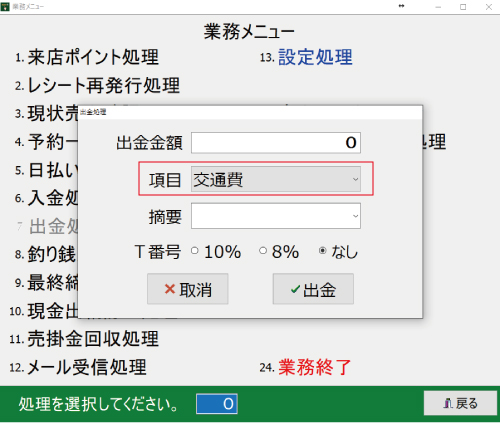Click the double-arrow icon in title bar
The width and height of the screenshot is (500, 423).
pos(401,6)
